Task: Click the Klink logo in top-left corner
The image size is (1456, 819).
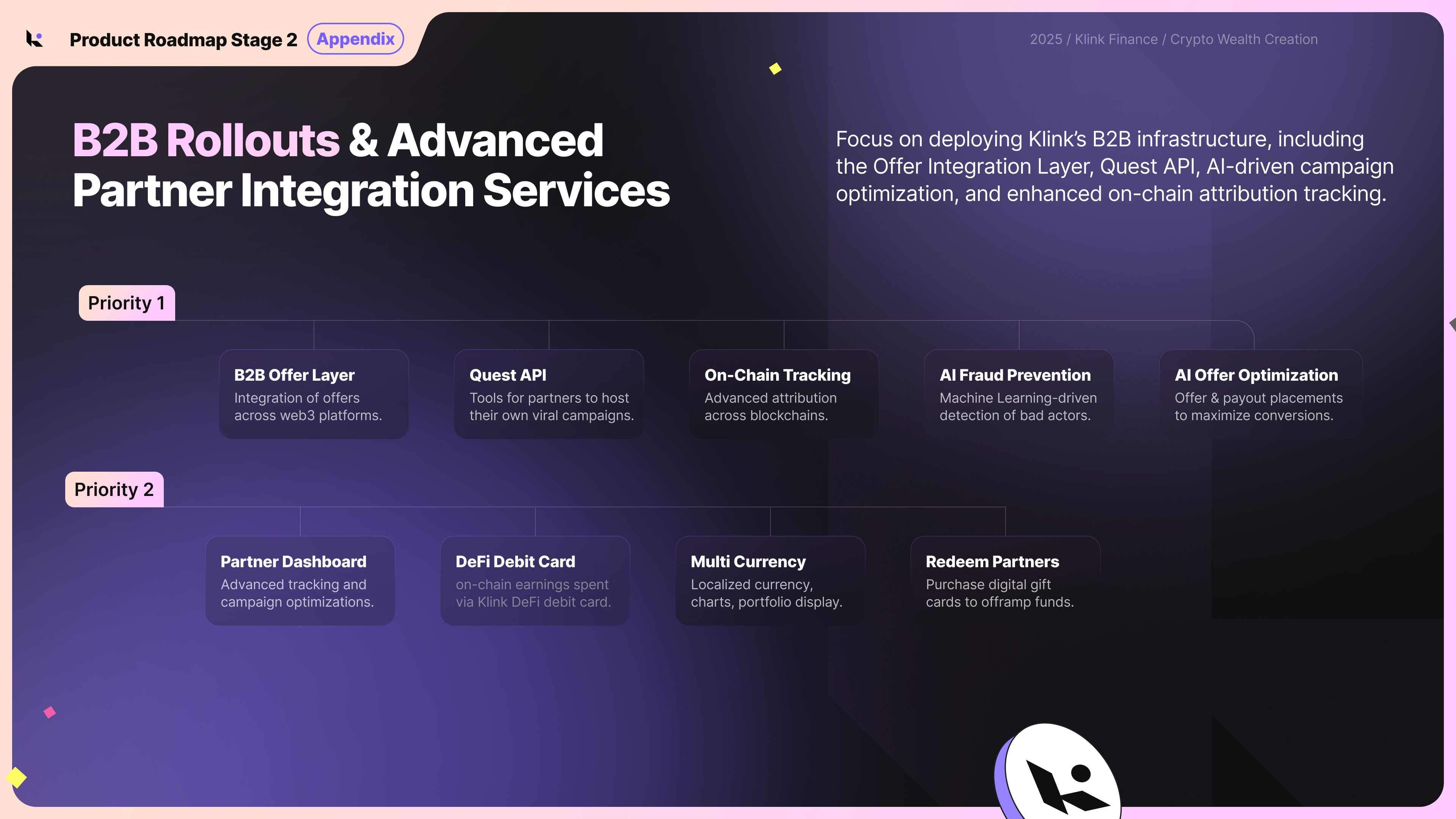Action: tap(35, 39)
